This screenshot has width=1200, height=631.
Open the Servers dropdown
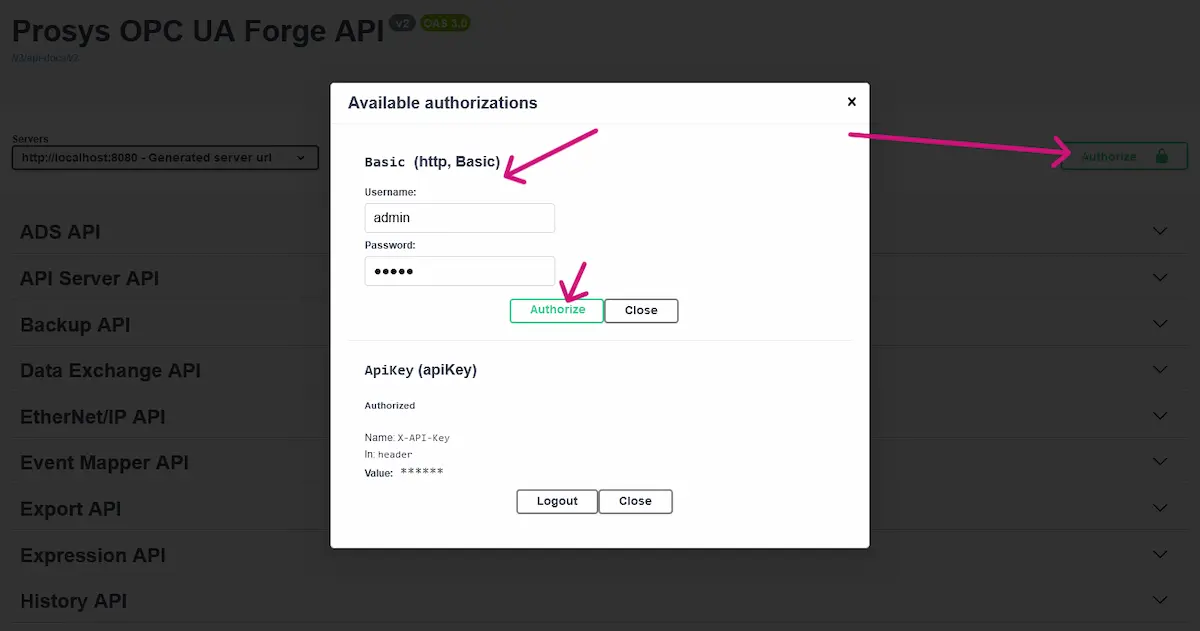click(165, 158)
